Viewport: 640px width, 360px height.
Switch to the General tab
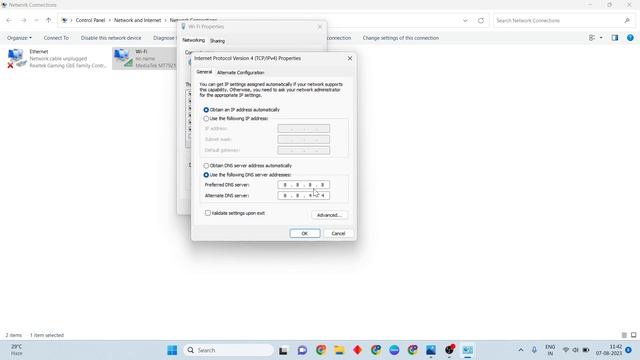(204, 72)
